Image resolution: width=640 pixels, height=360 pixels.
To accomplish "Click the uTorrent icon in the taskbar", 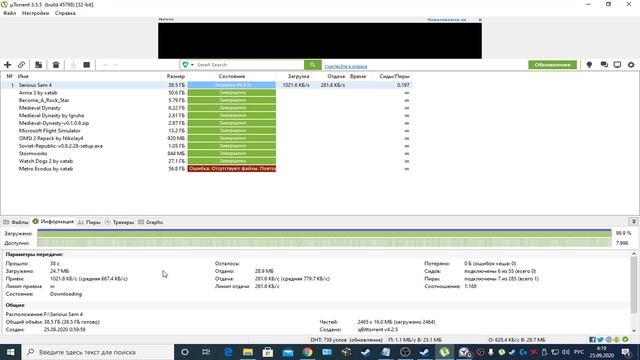I will pos(444,352).
